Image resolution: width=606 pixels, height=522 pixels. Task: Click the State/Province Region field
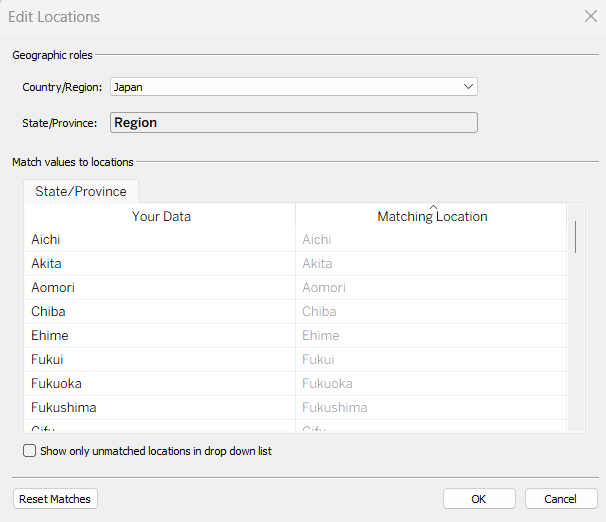coord(293,123)
